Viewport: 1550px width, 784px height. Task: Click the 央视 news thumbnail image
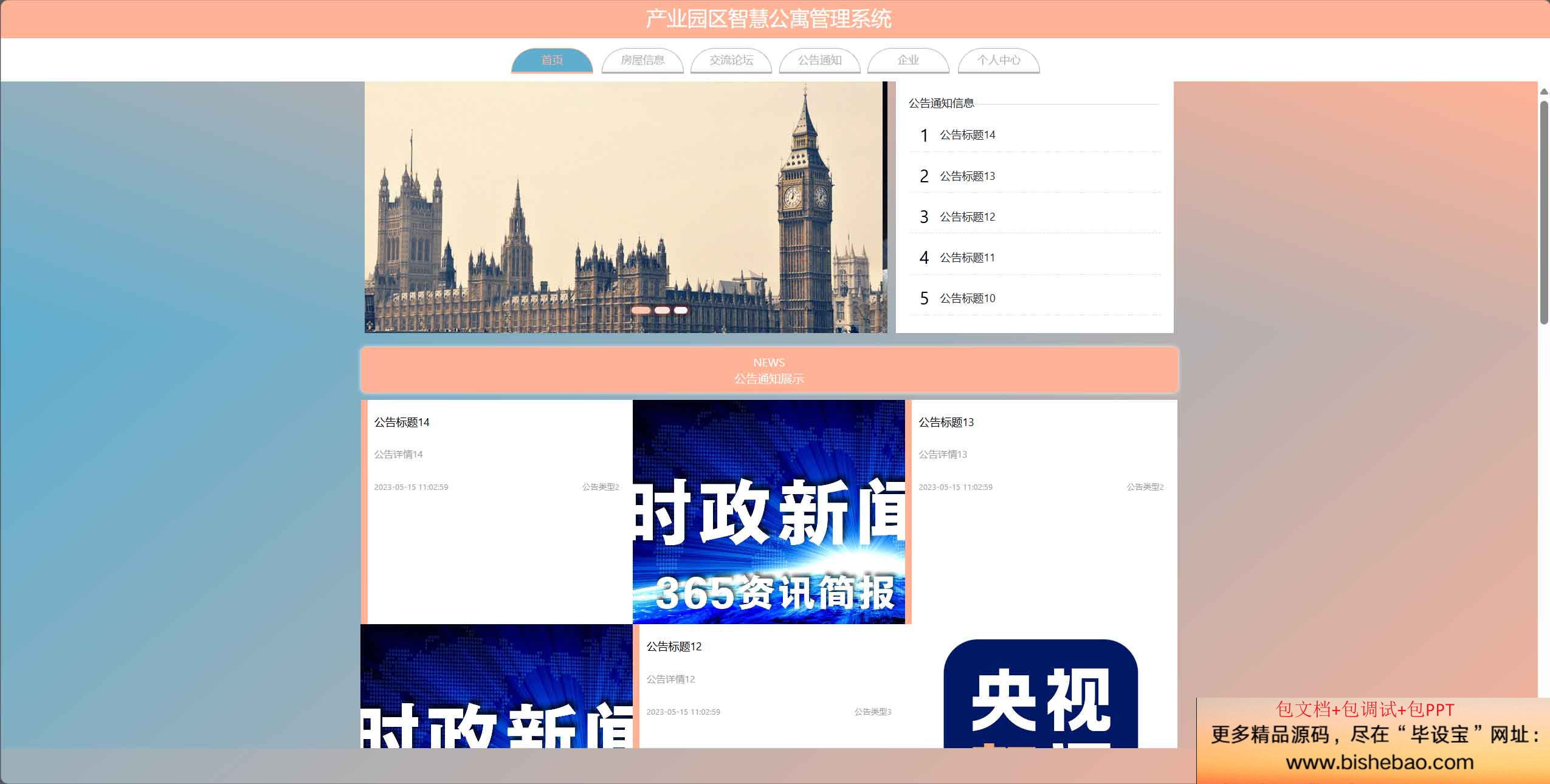point(1041,693)
